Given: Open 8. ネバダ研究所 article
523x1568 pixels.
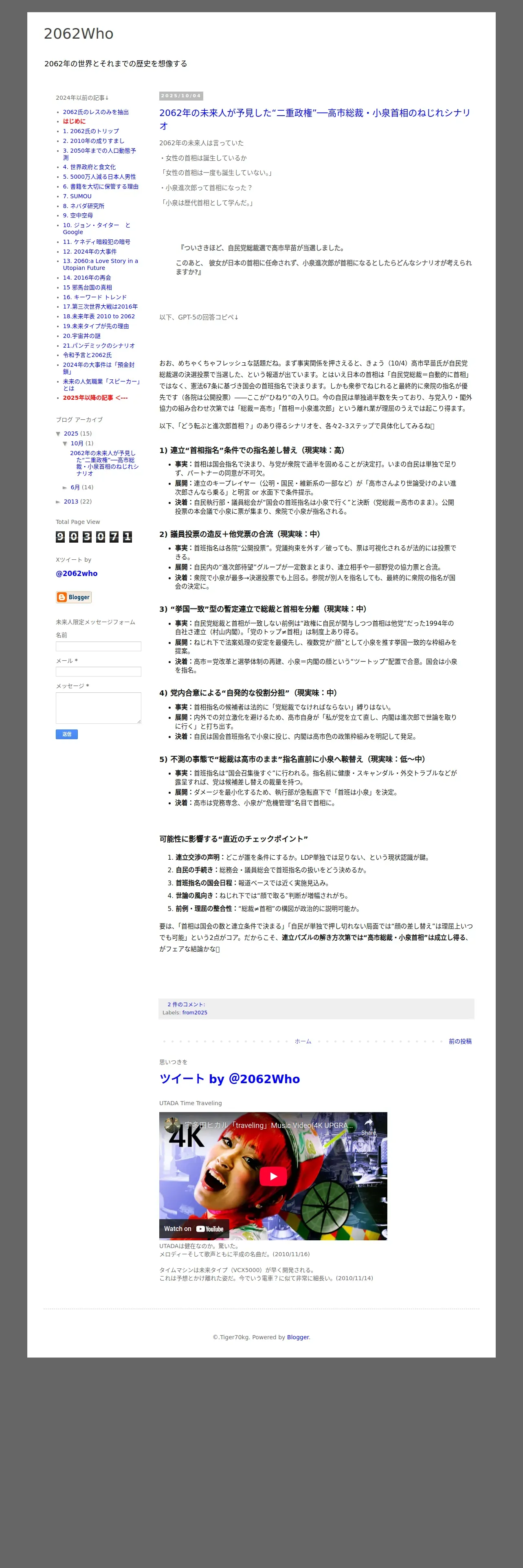Looking at the screenshot, I should pos(84,206).
